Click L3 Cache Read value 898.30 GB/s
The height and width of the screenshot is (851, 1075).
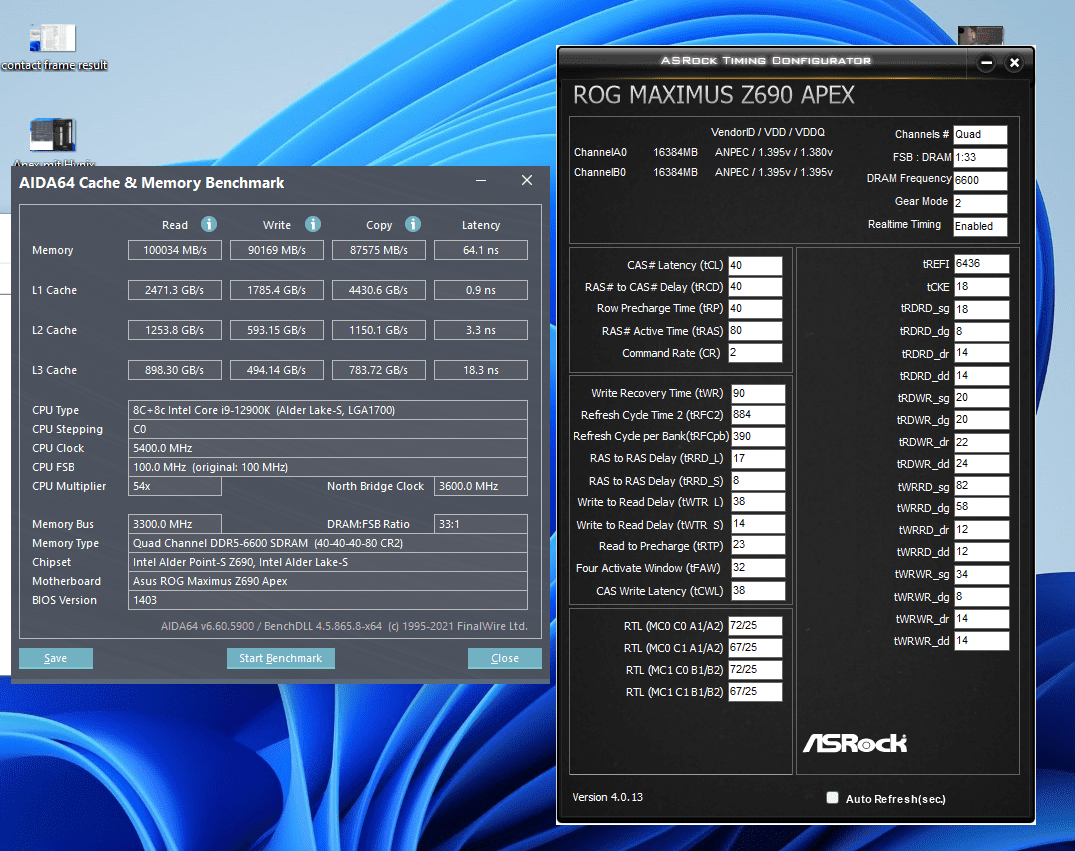pos(175,370)
